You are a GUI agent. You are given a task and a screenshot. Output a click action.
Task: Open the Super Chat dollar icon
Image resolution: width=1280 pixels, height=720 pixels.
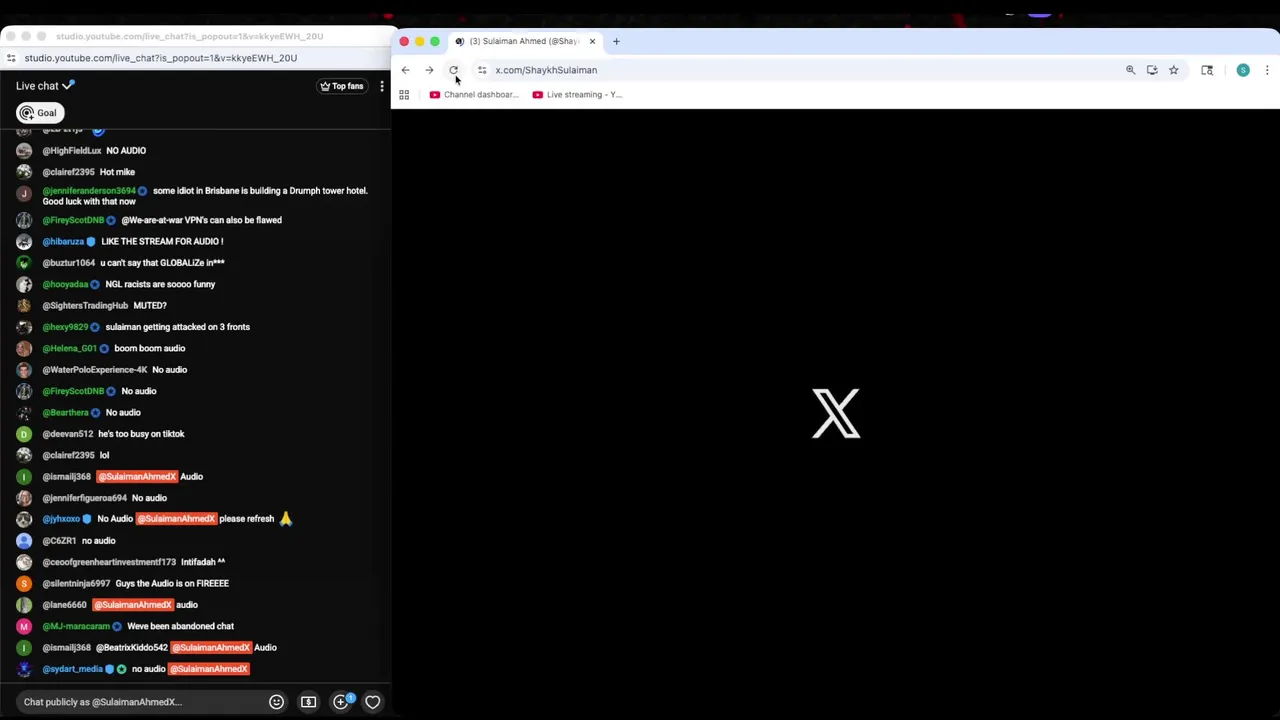308,702
